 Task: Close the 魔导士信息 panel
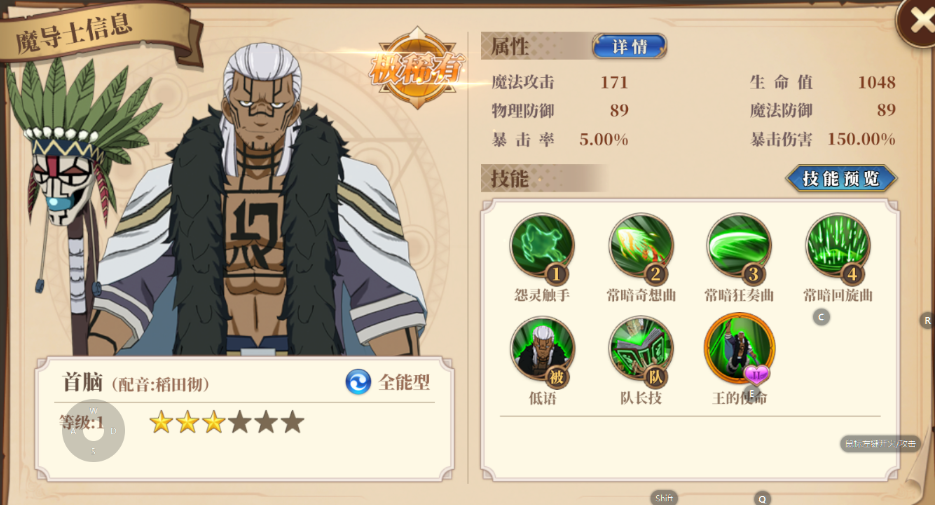coord(918,22)
